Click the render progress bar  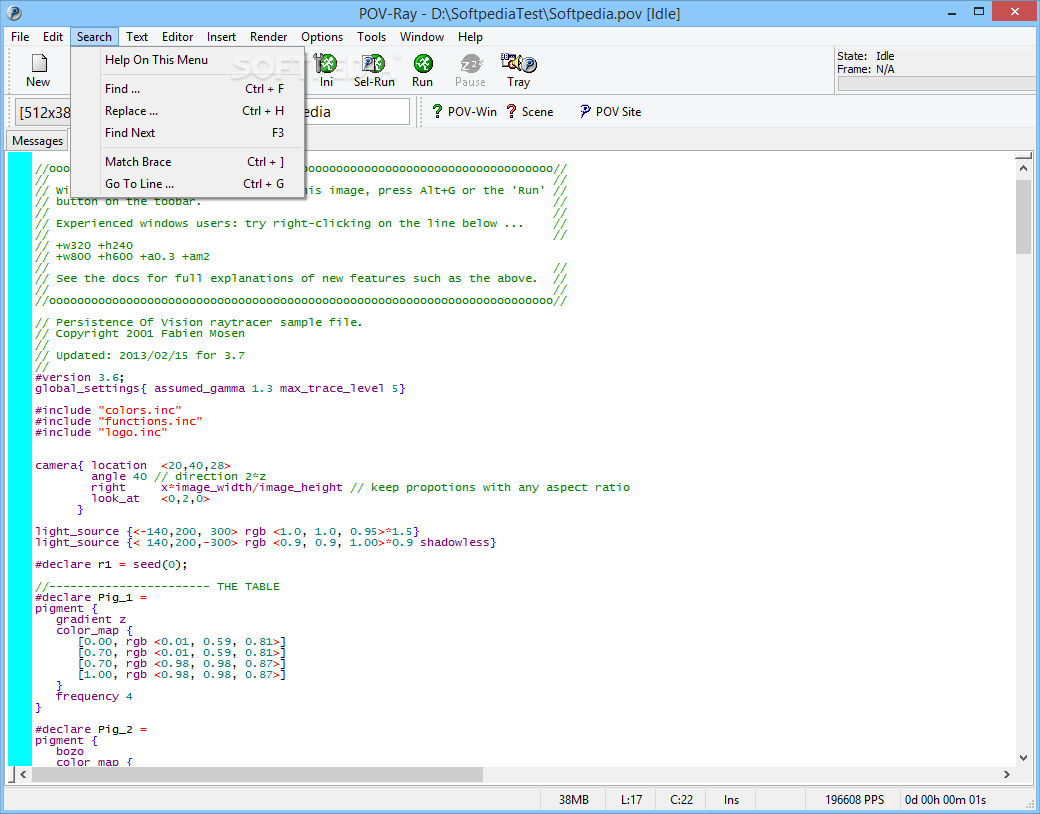click(x=937, y=84)
